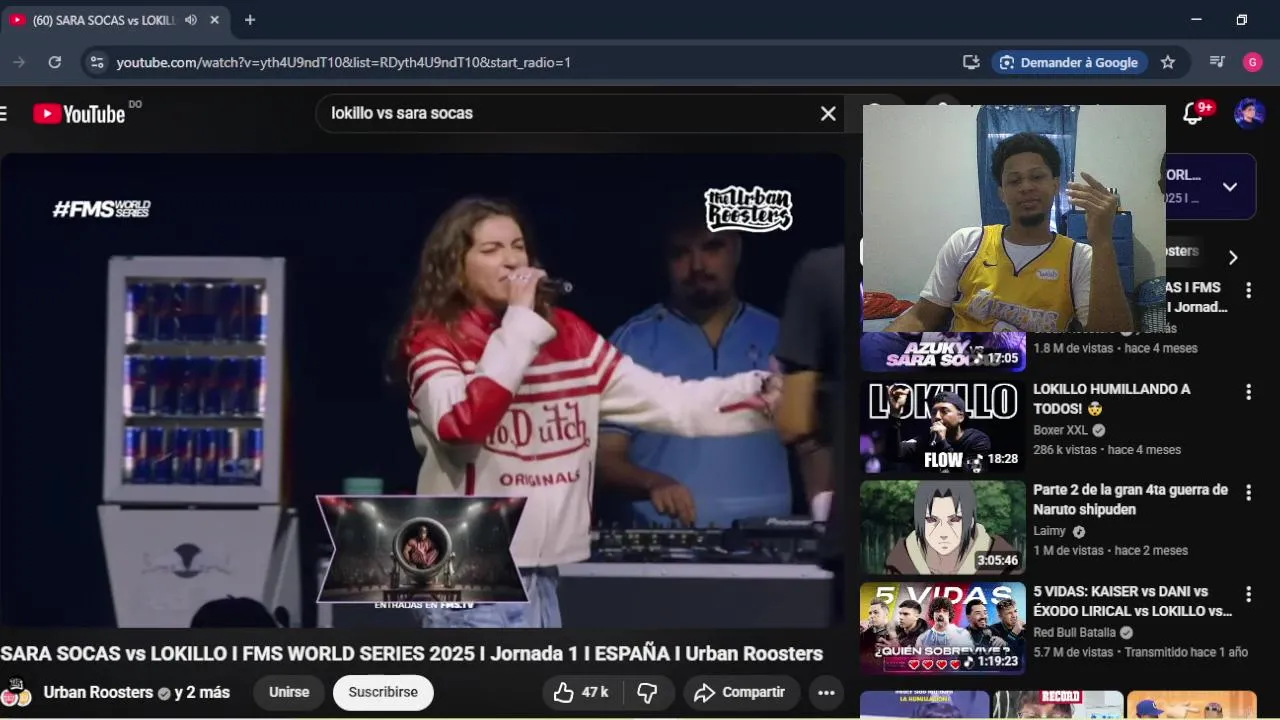This screenshot has width=1280, height=720.
Task: Go to the YouTube home logo
Action: (79, 114)
